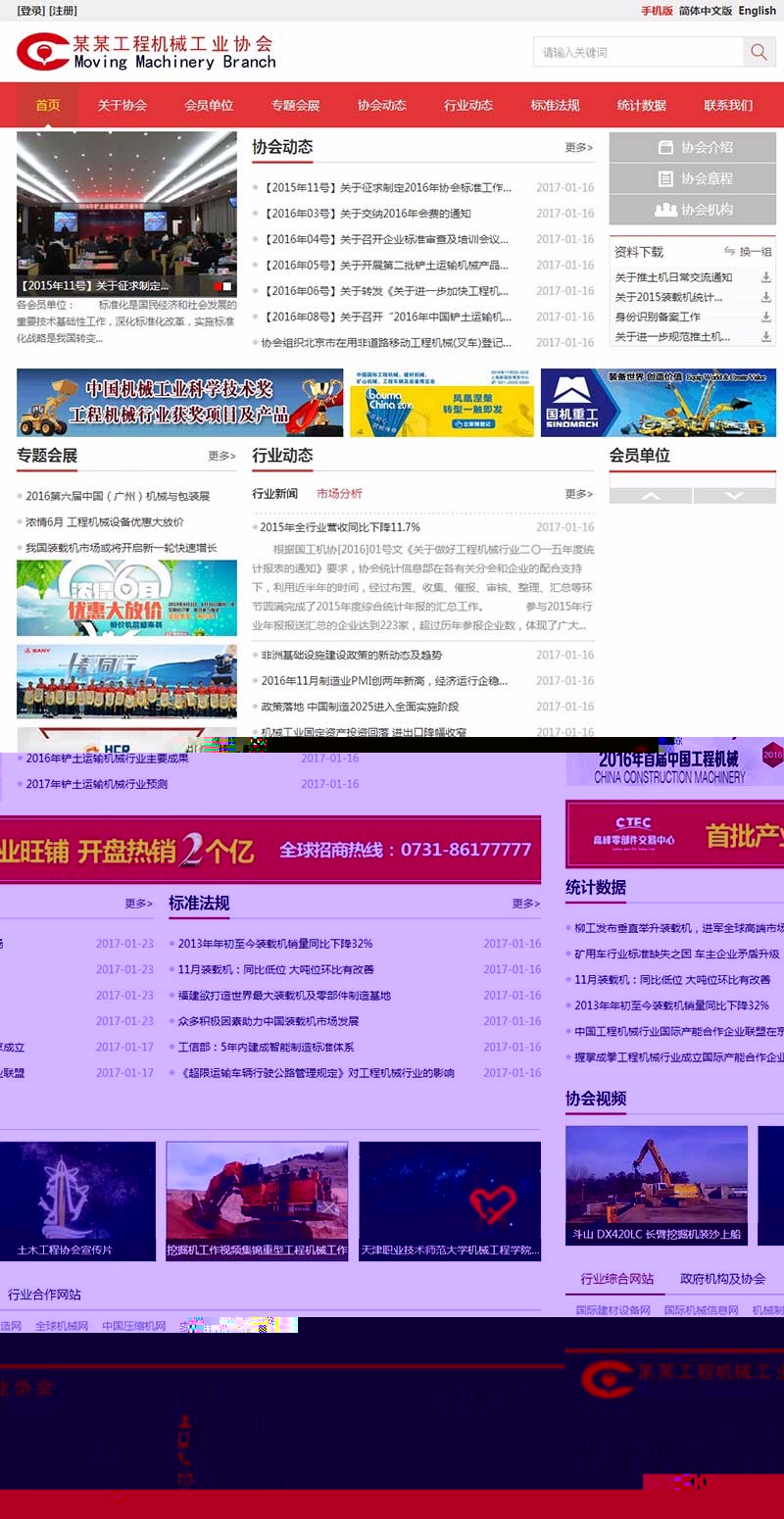
Task: Switch site language to English
Action: [756, 10]
